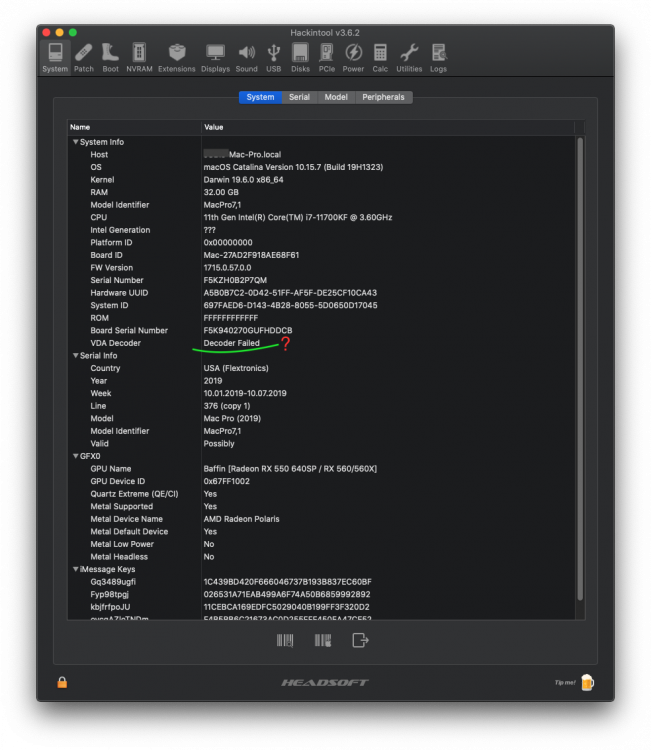
Task: Select the Quartz Extreme (QE/CI) row
Action: [x=321, y=494]
